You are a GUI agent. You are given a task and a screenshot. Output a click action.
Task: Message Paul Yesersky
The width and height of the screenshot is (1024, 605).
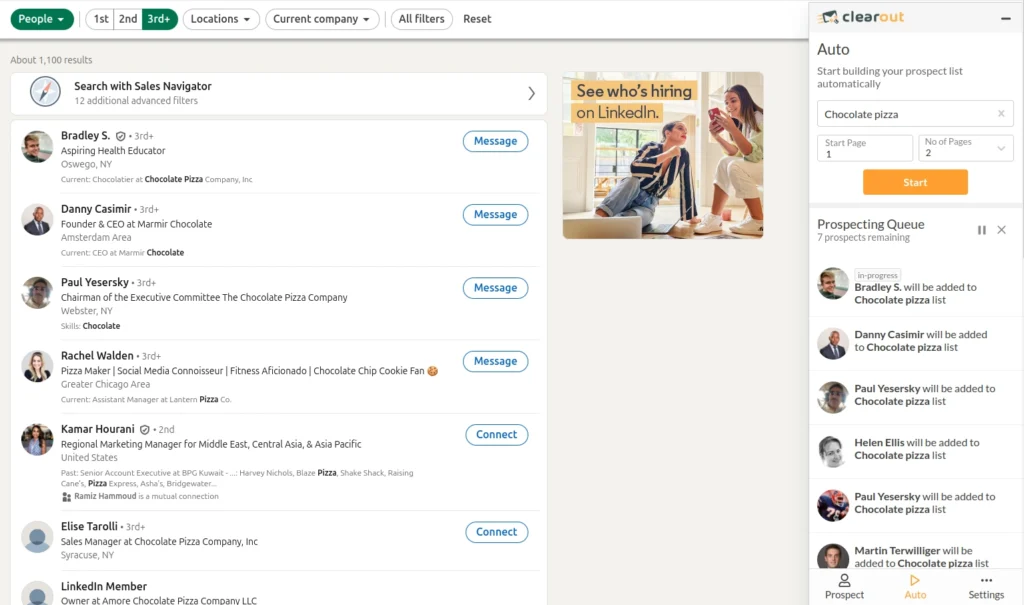[495, 287]
